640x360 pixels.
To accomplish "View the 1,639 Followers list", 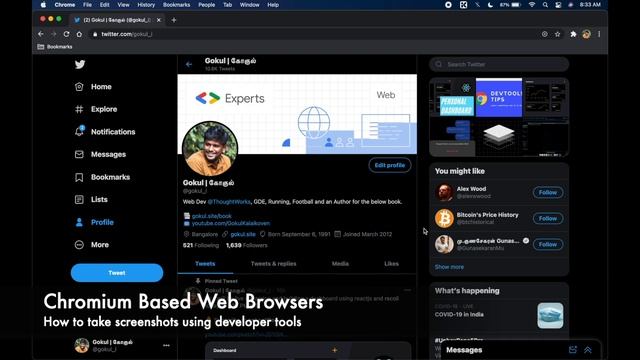I will (247, 245).
